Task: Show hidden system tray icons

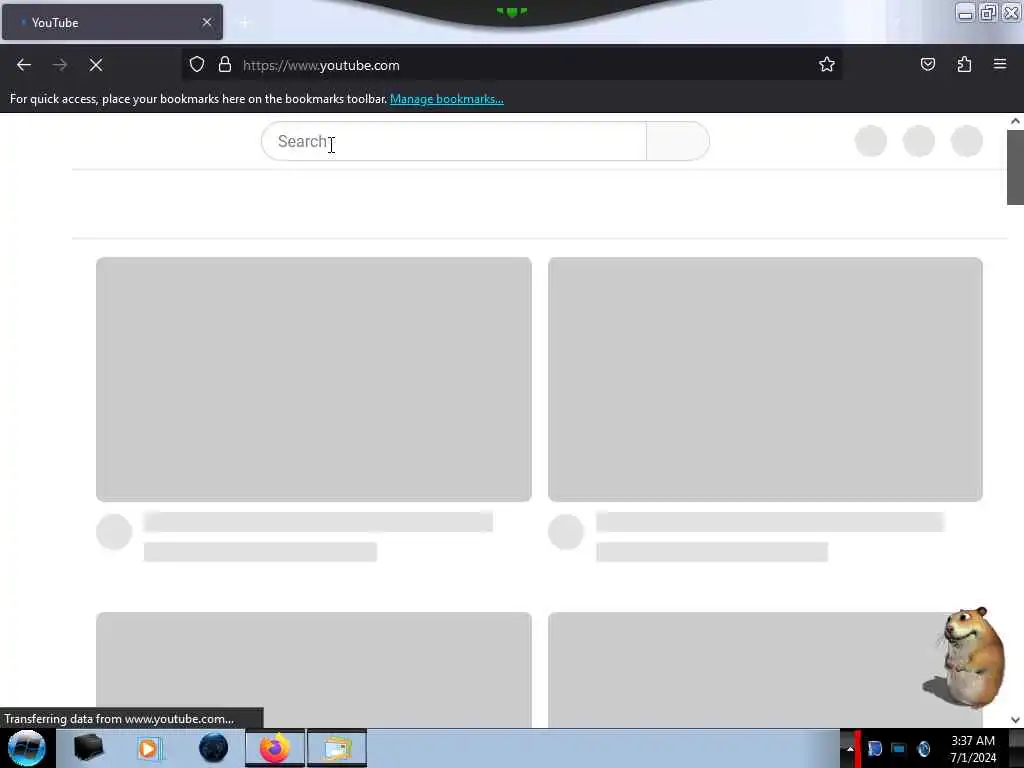Action: coord(850,748)
